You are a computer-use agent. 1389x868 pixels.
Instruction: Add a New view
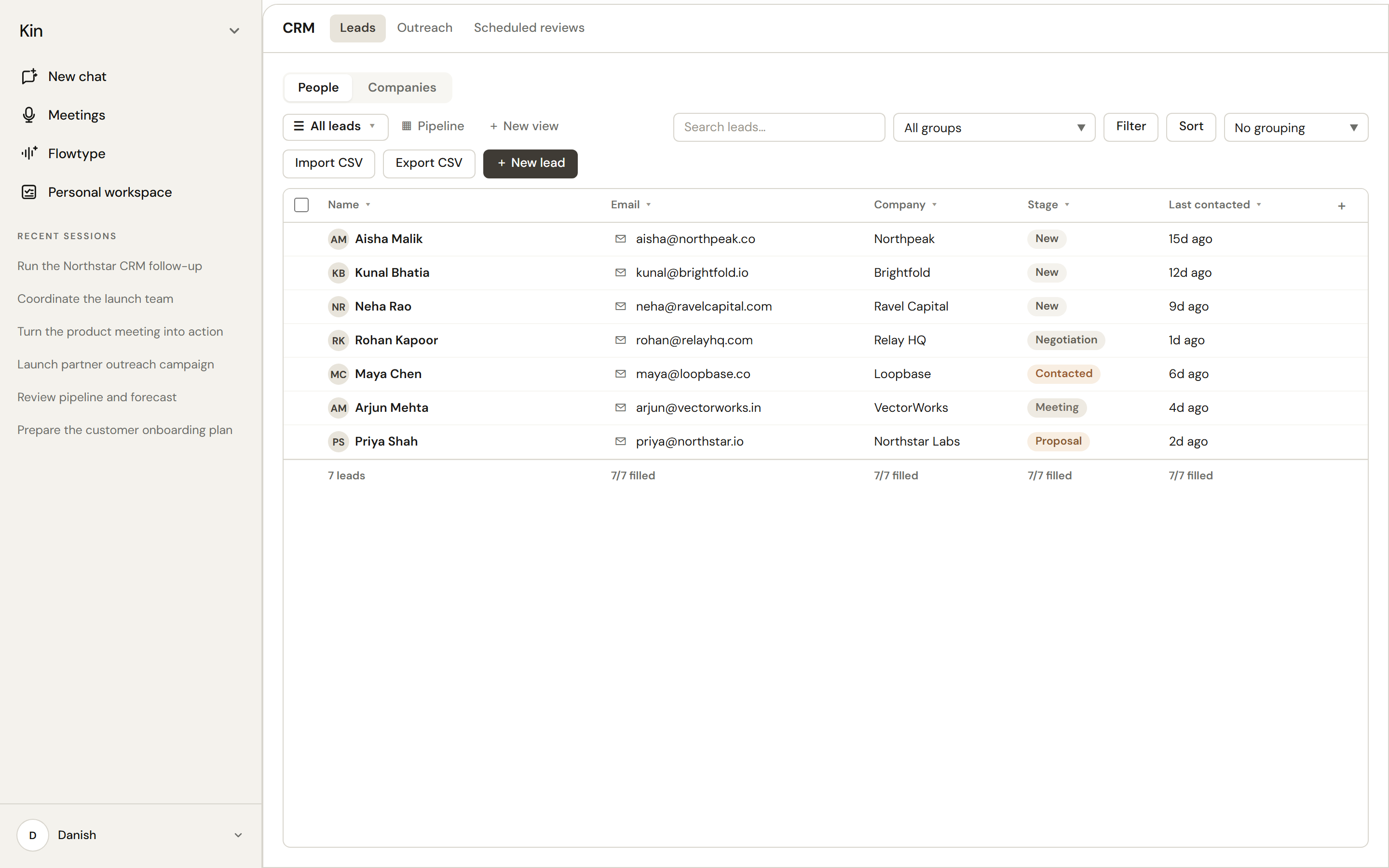pyautogui.click(x=524, y=126)
